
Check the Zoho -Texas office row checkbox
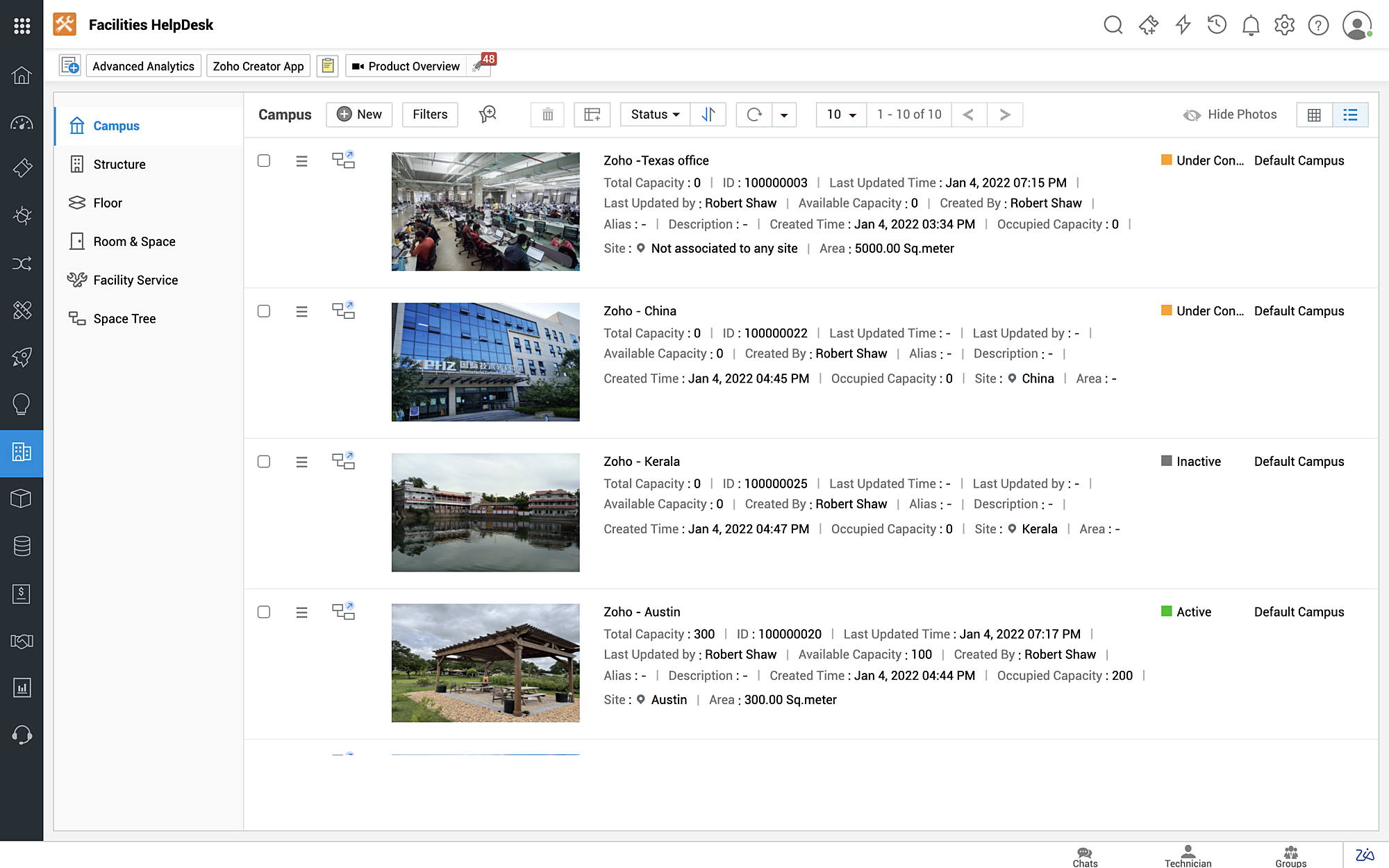coord(264,160)
